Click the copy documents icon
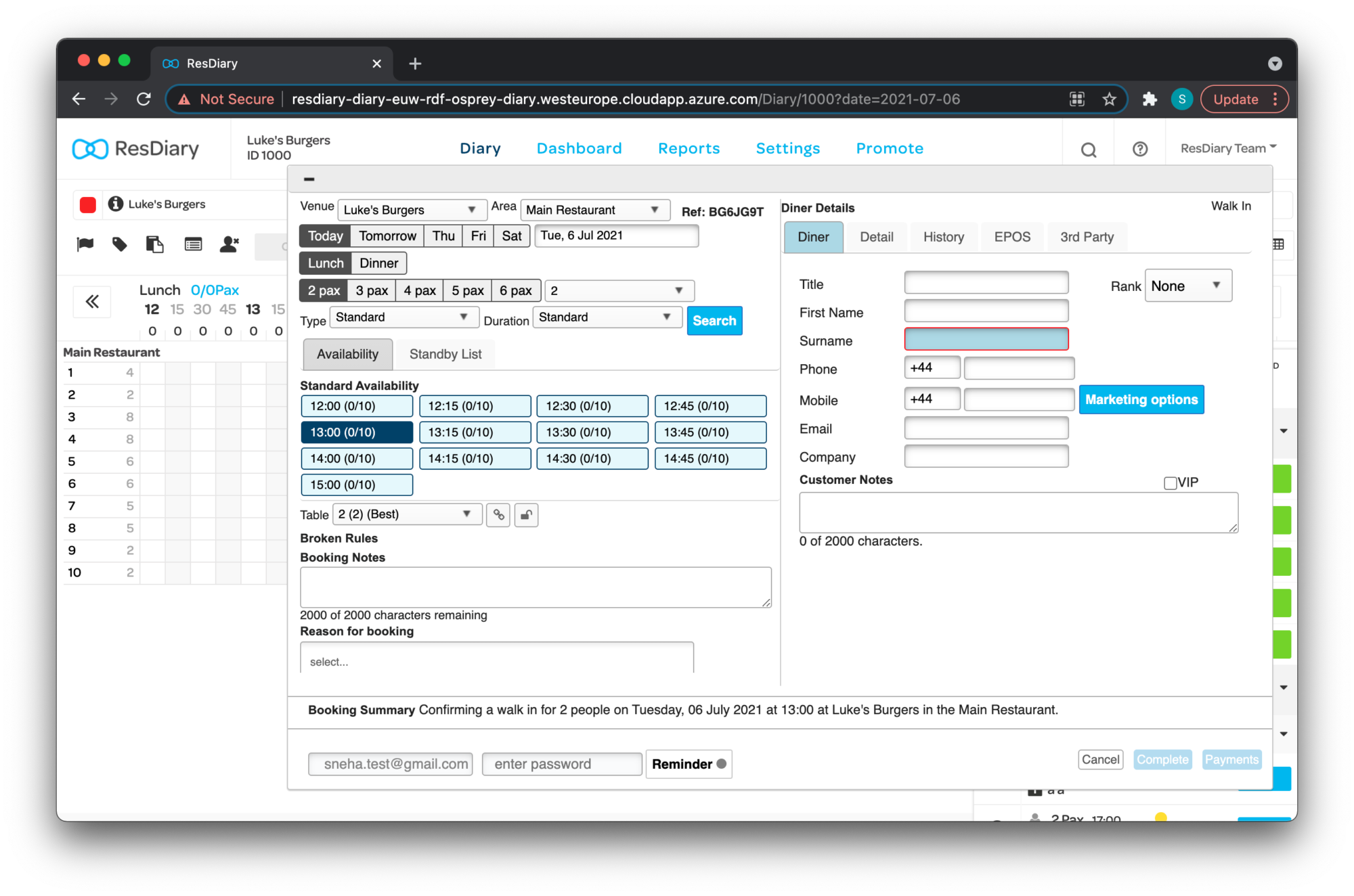Viewport: 1354px width, 896px height. tap(155, 244)
